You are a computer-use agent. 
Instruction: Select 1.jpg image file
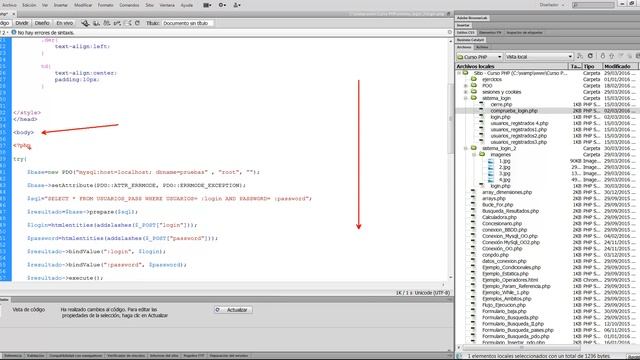point(504,161)
